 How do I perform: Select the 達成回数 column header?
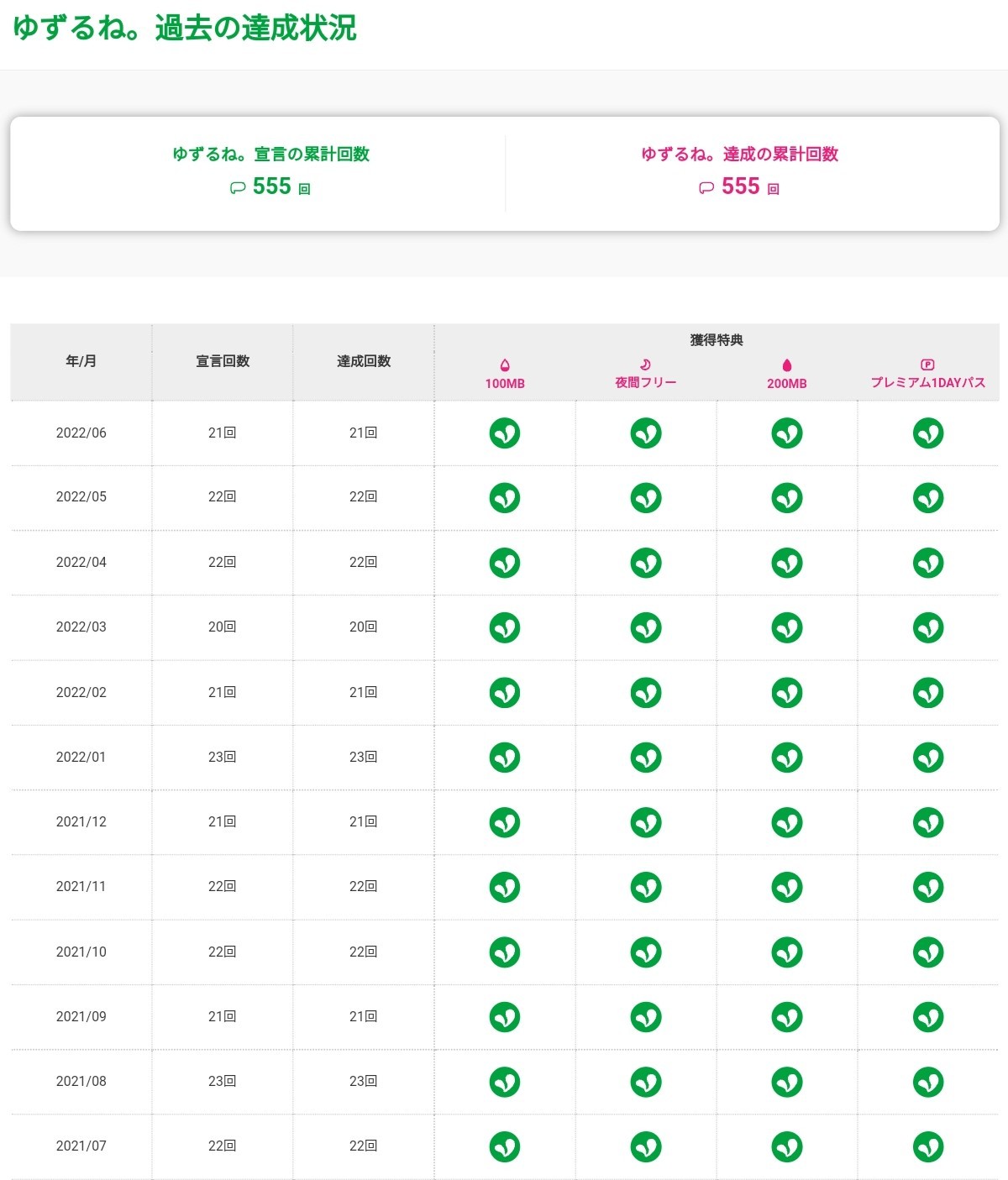(364, 361)
